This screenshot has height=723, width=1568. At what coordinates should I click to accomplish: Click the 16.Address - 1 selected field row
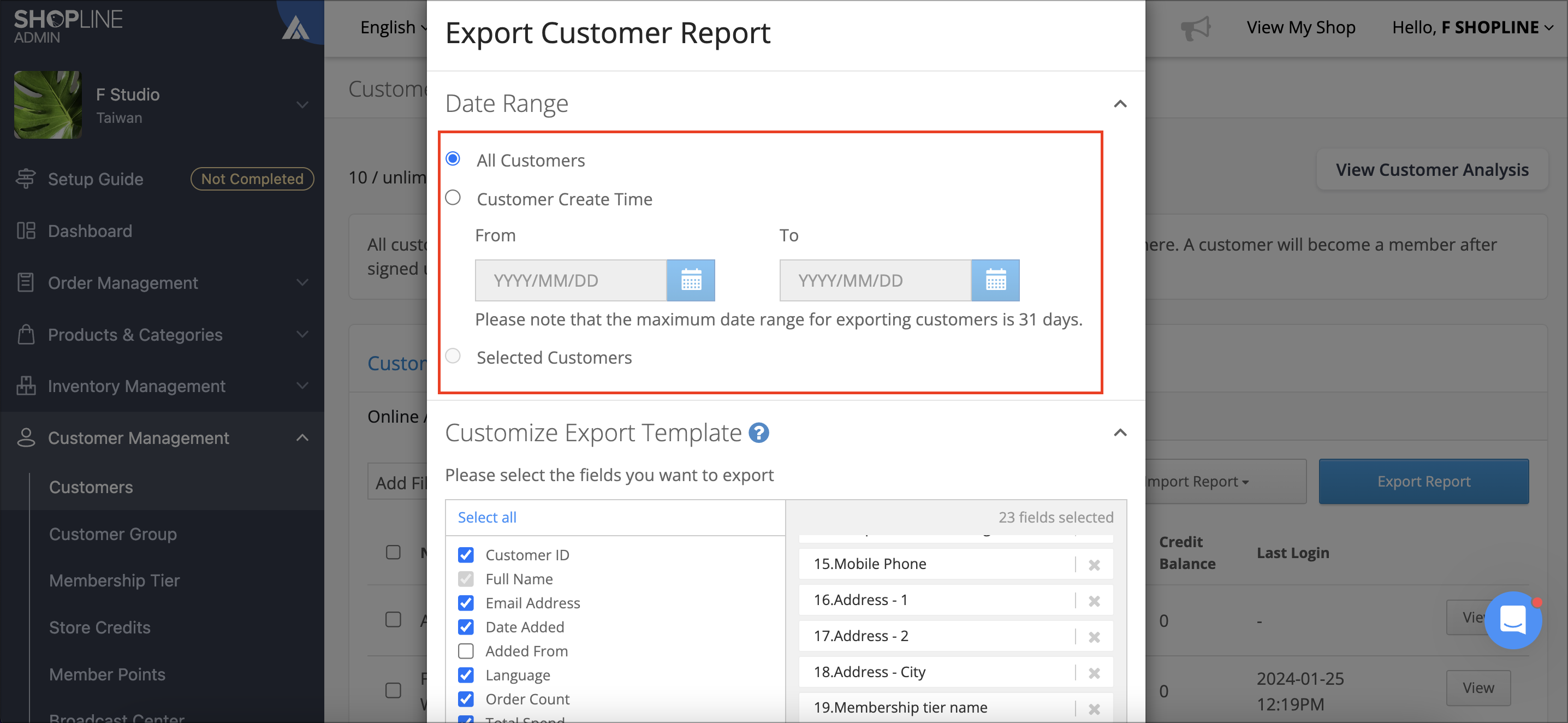pyautogui.click(x=955, y=600)
